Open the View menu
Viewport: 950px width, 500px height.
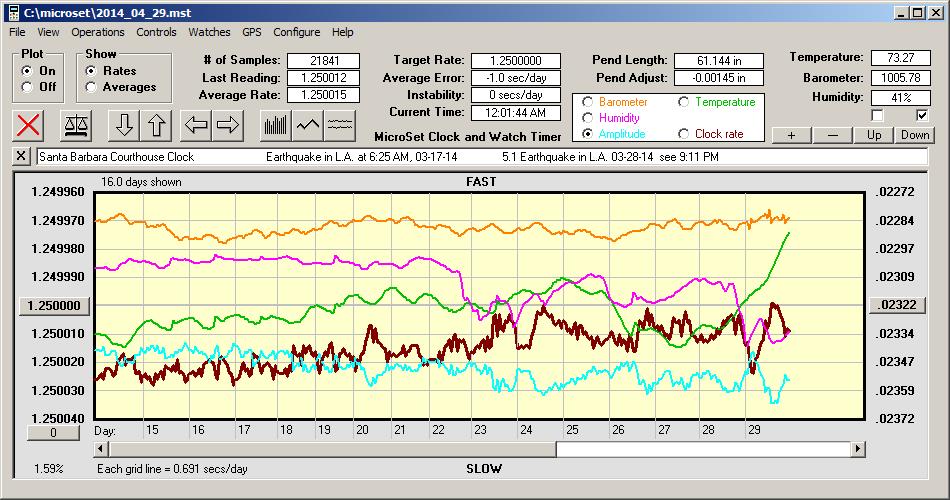click(x=48, y=32)
